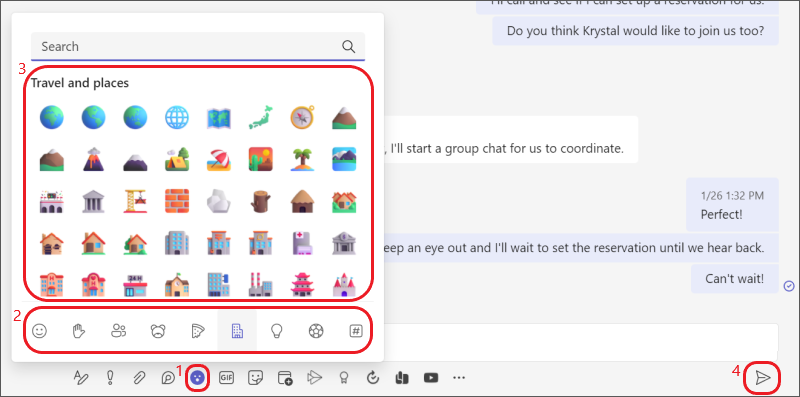Open the Objects lightbulb emoji category
Image resolution: width=800 pixels, height=397 pixels.
[x=277, y=331]
